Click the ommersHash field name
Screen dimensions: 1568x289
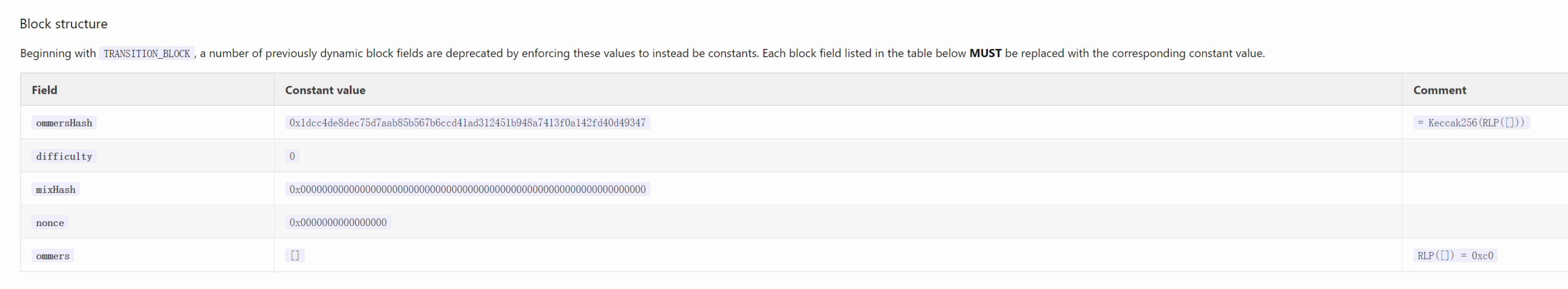(x=64, y=123)
